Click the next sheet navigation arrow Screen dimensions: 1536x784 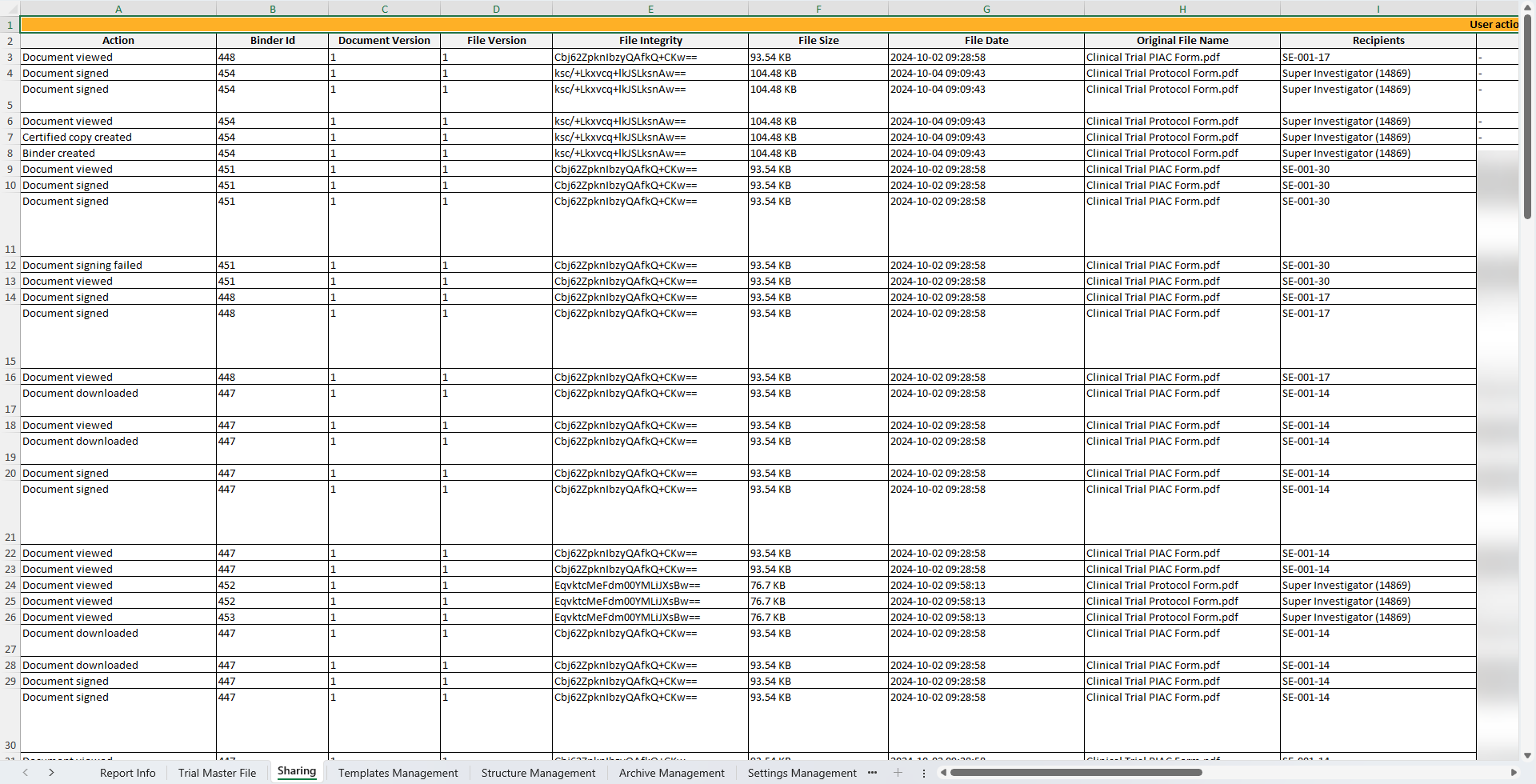click(x=51, y=773)
